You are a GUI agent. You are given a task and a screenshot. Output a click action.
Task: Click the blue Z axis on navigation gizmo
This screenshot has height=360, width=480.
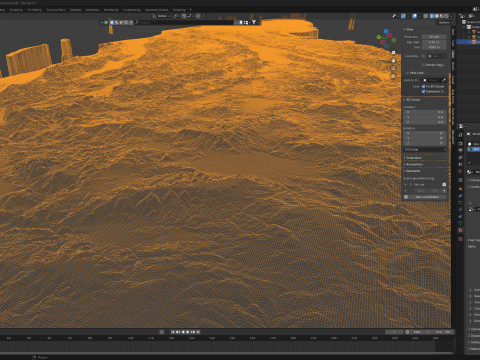386,31
